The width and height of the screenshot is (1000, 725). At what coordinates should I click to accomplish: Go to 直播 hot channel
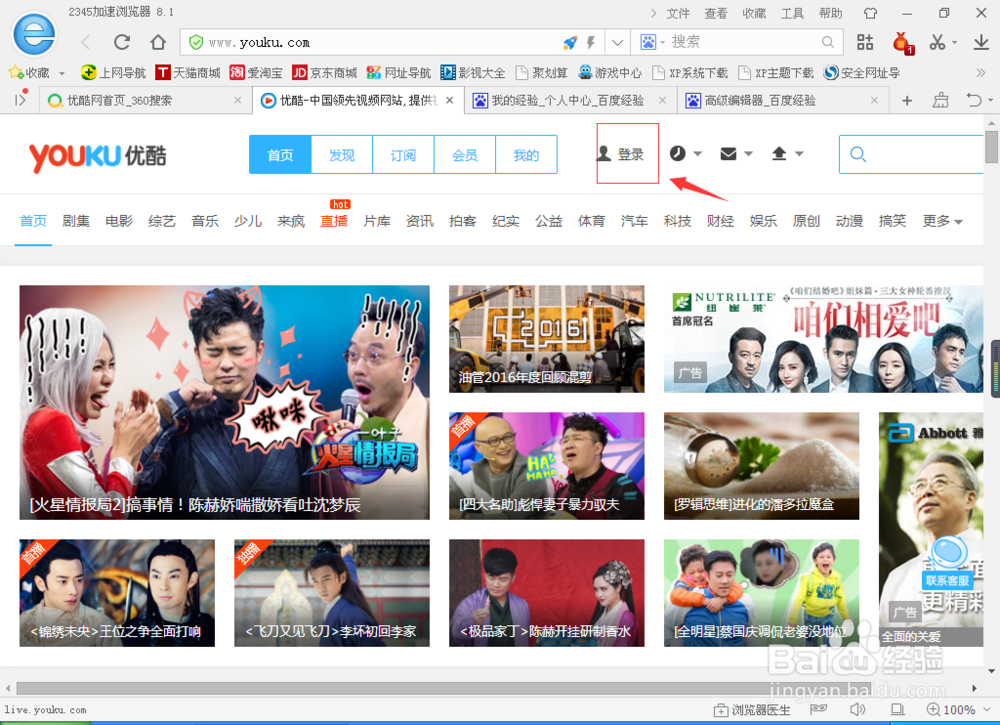coord(334,221)
